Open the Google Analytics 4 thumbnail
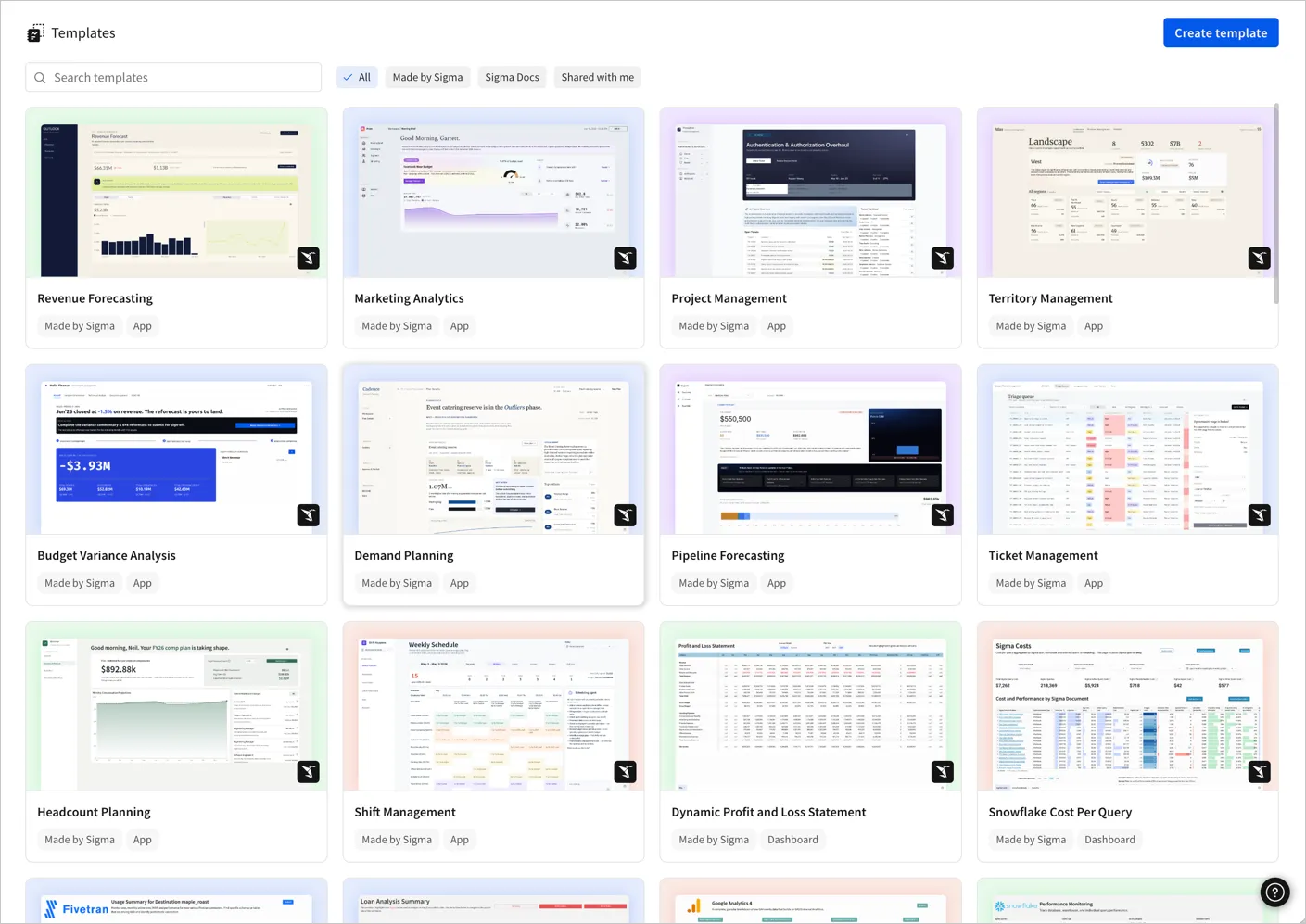This screenshot has width=1306, height=924. tap(811, 901)
